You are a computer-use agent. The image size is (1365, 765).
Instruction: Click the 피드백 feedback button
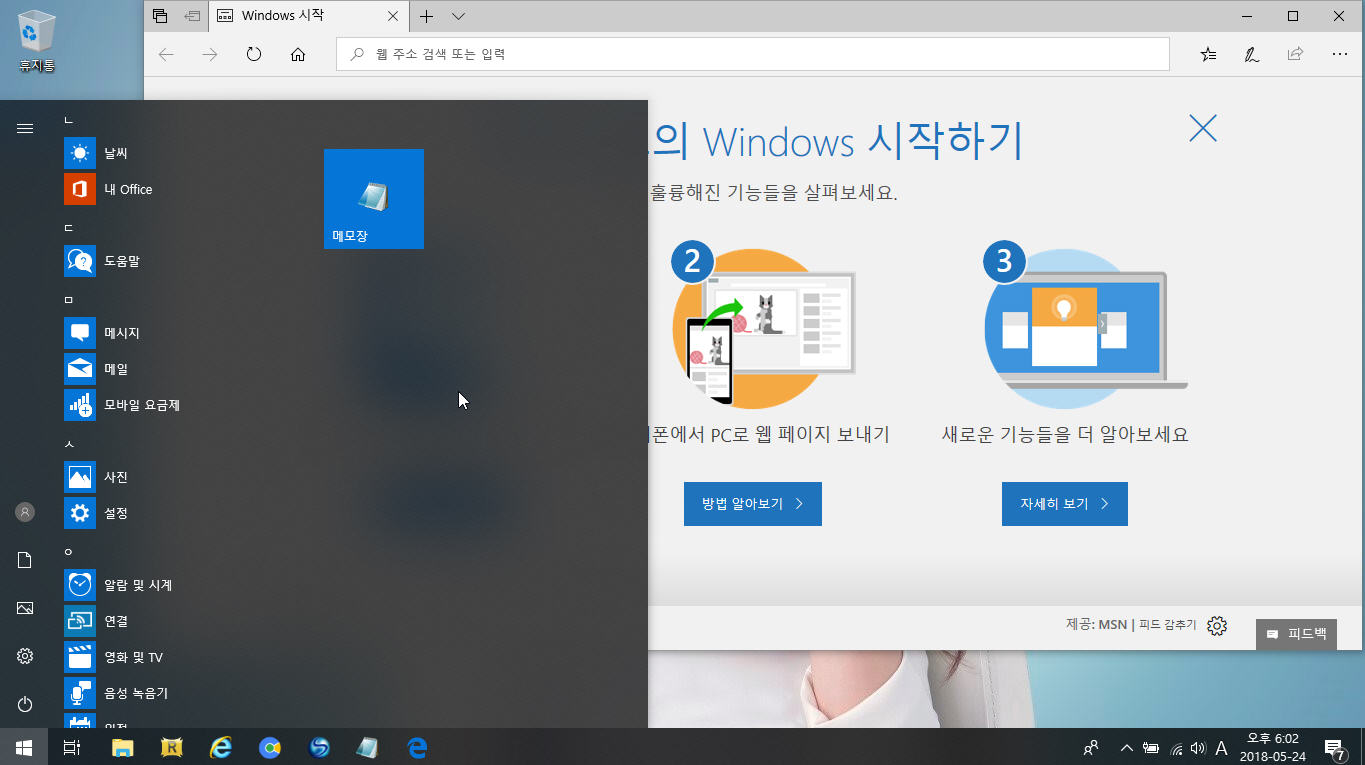(1296, 634)
